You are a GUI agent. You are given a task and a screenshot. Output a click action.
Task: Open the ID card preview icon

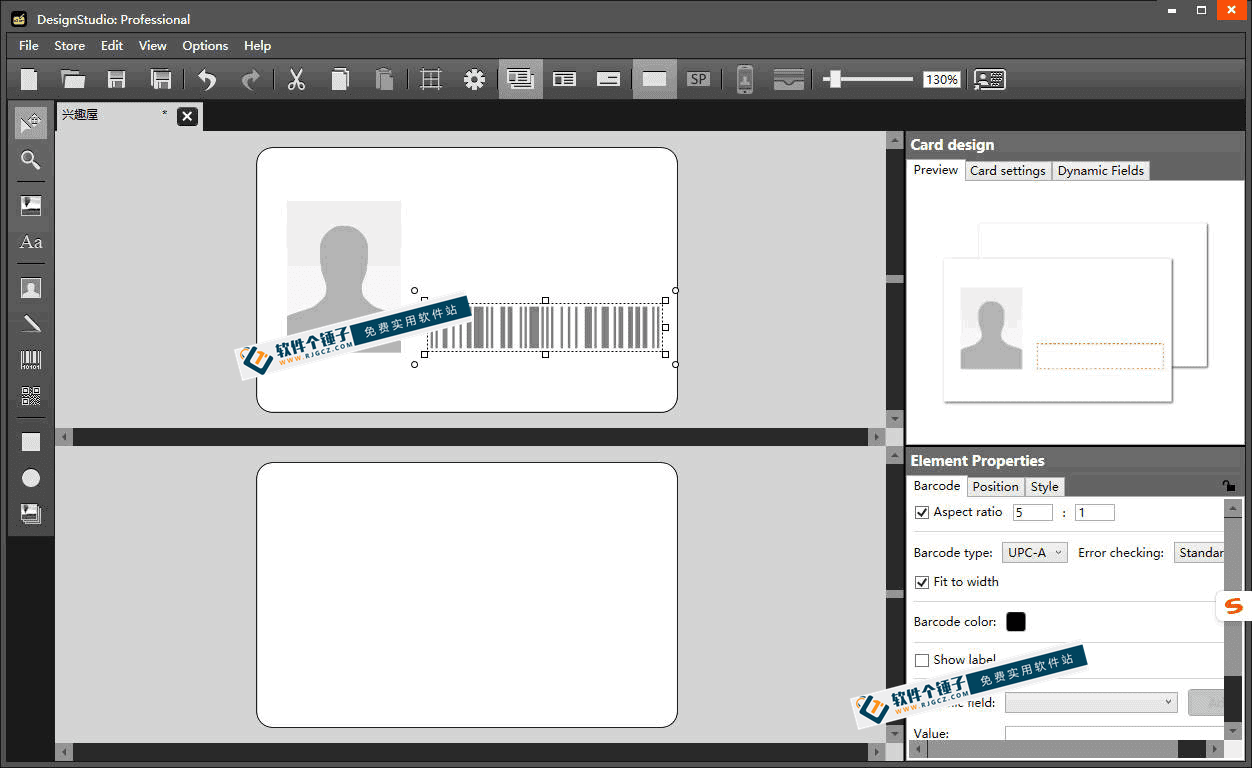(x=990, y=79)
